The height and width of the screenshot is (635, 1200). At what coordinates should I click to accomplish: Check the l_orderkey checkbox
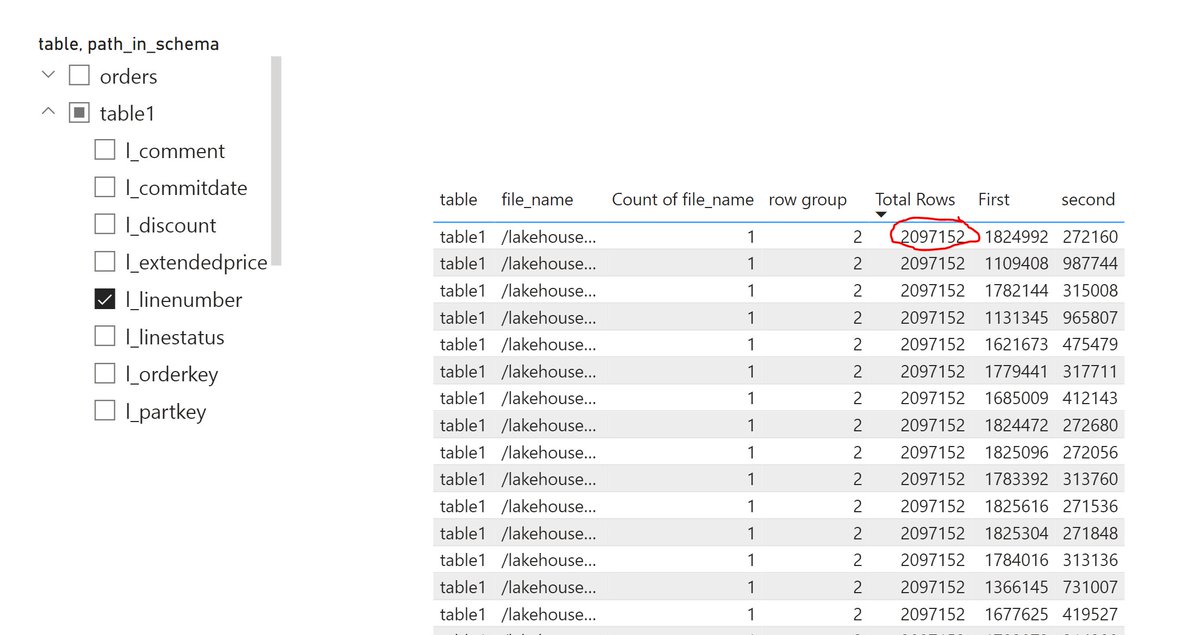104,374
